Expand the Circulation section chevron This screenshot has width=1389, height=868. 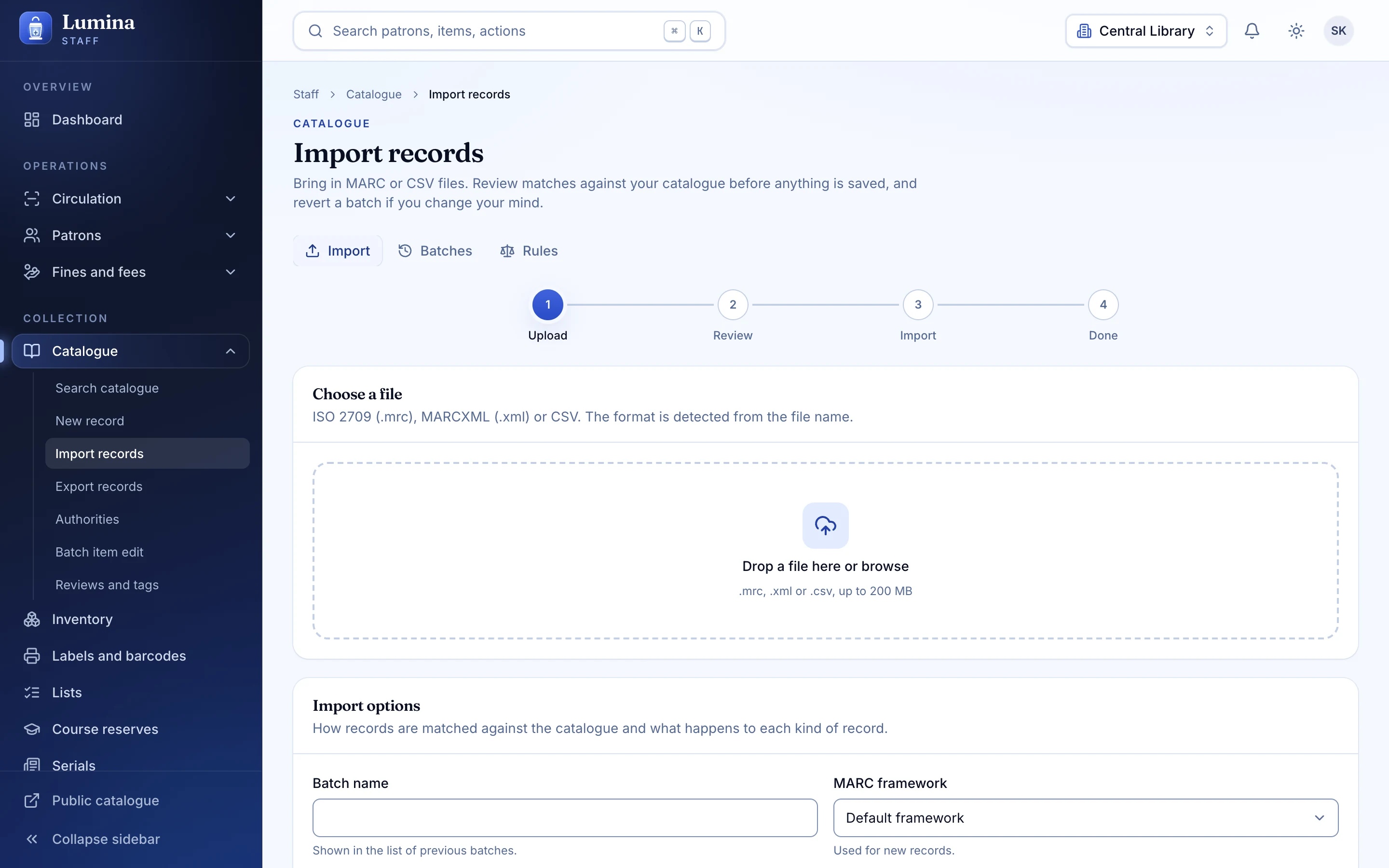tap(230, 199)
